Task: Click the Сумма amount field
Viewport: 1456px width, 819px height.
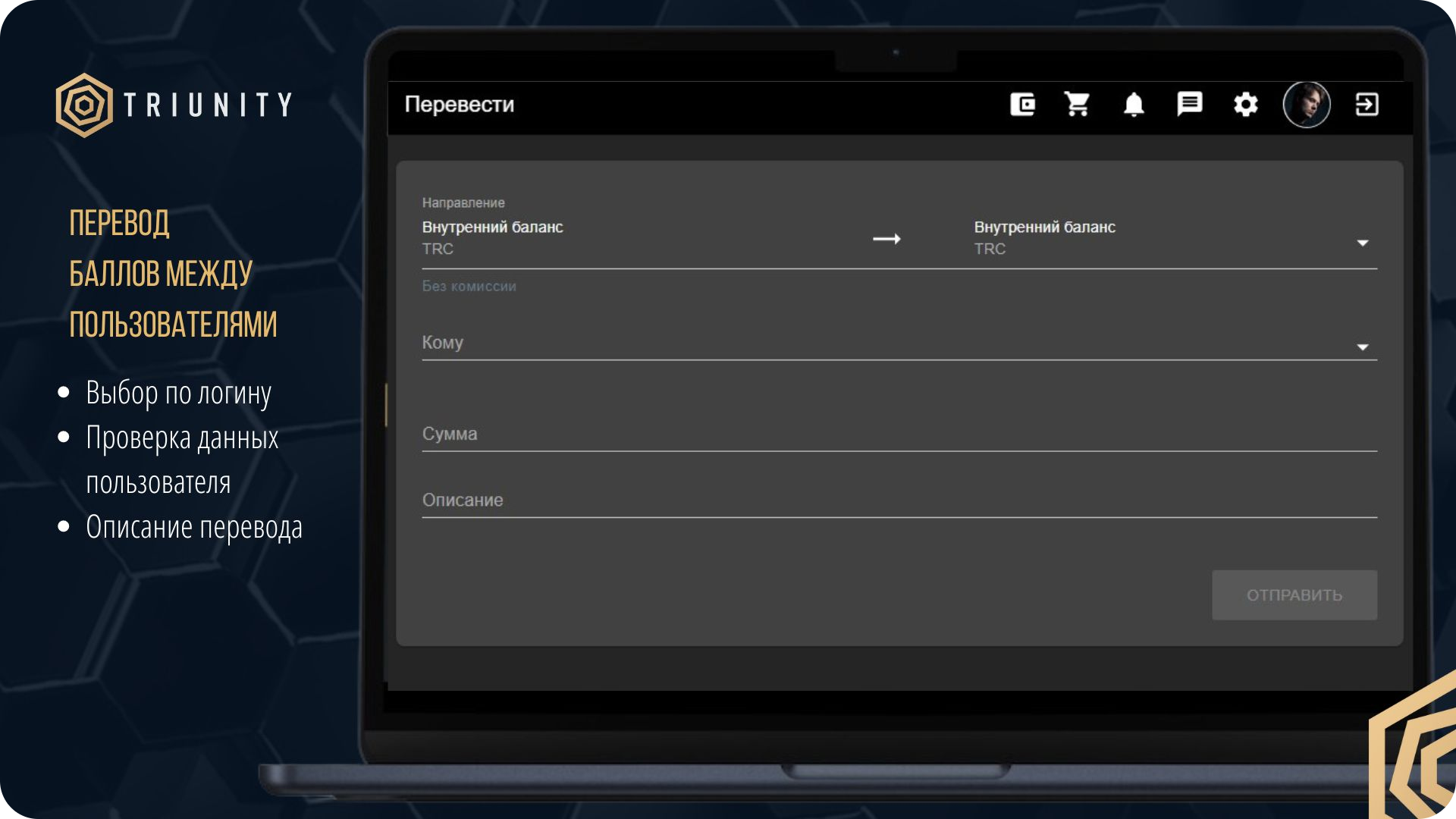Action: (x=899, y=435)
